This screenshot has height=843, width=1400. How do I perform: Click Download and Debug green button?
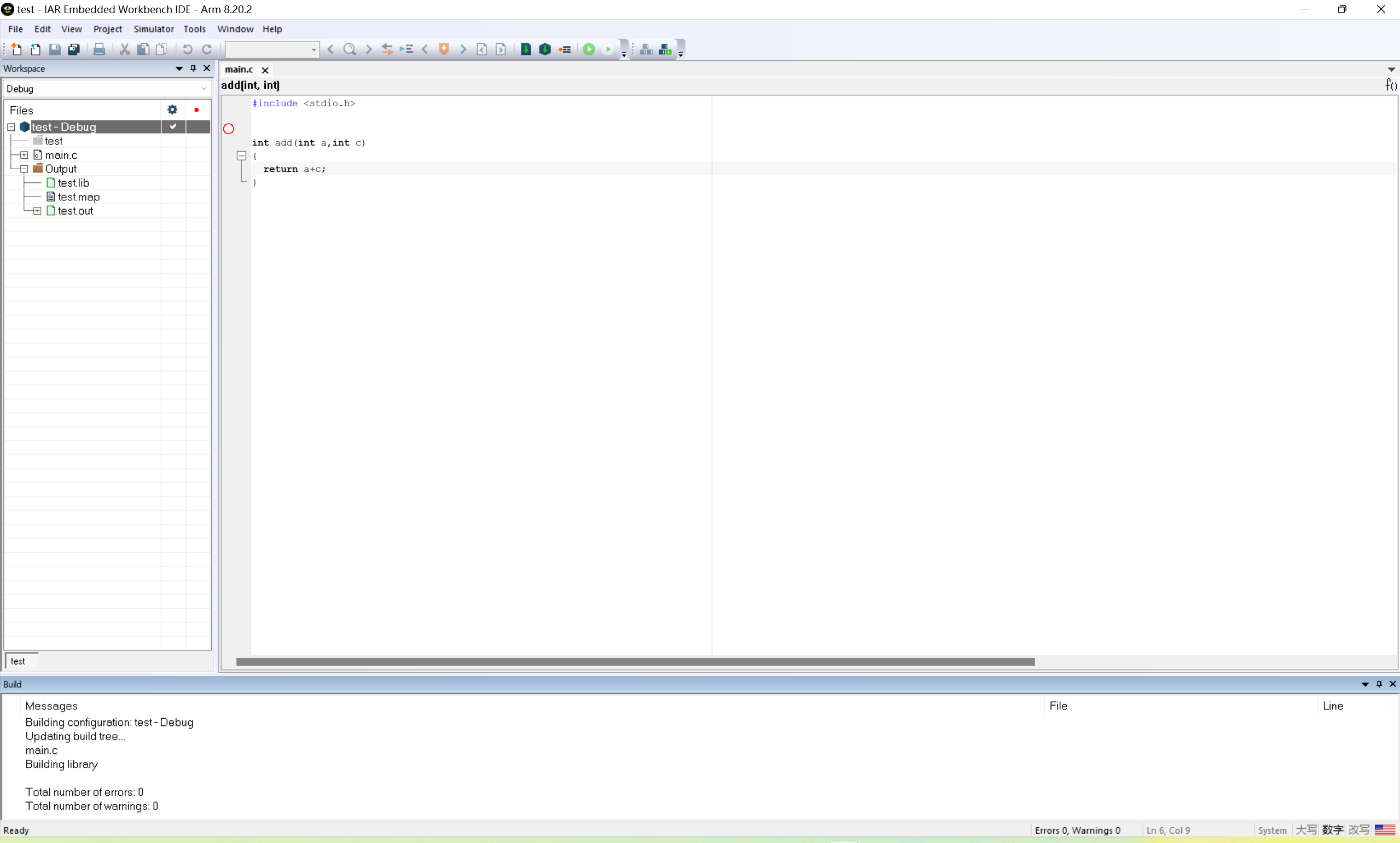point(589,49)
